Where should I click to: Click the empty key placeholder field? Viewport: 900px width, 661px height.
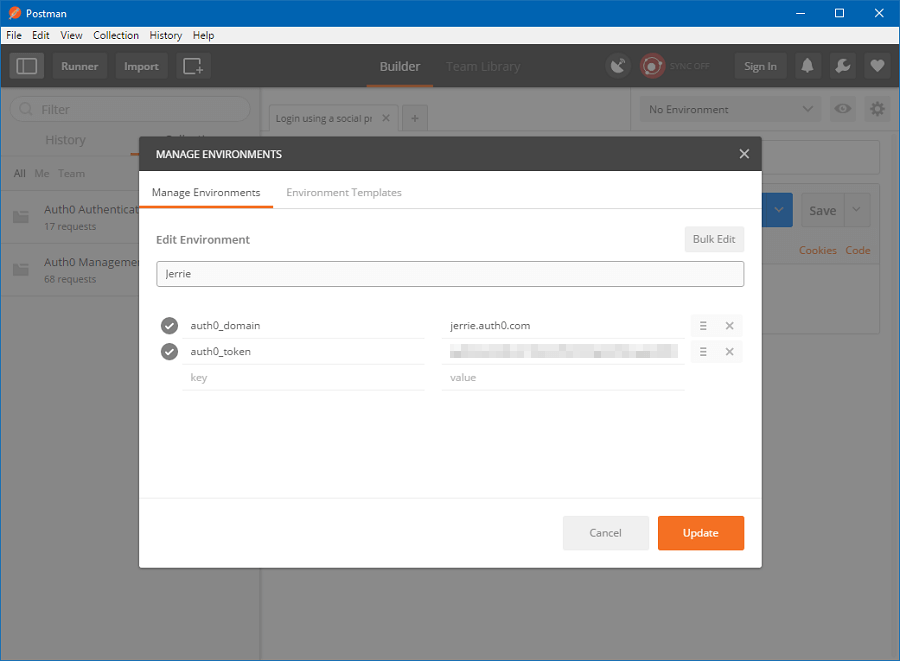click(x=303, y=378)
